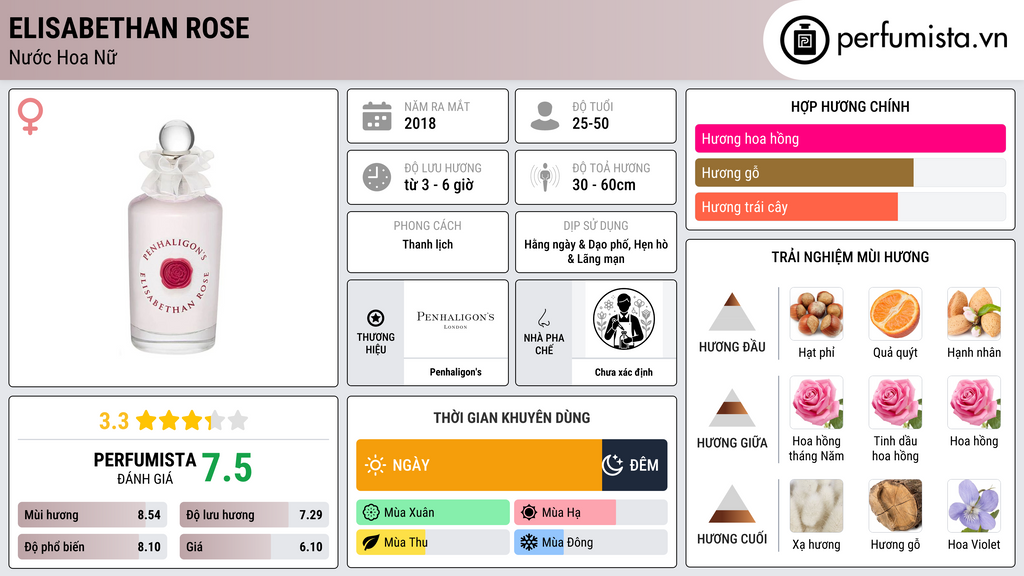Click the green Mùa Xuân season bar
The image size is (1024, 576).
tap(433, 513)
